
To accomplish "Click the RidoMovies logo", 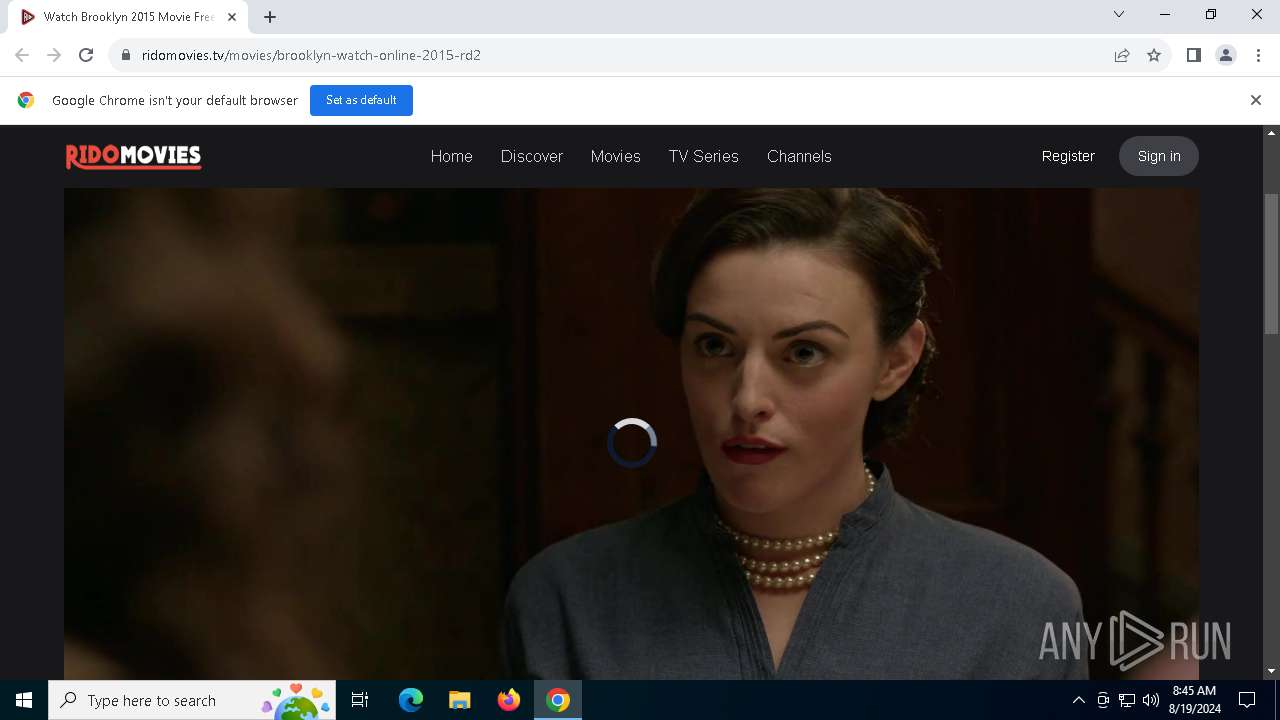I will [133, 157].
